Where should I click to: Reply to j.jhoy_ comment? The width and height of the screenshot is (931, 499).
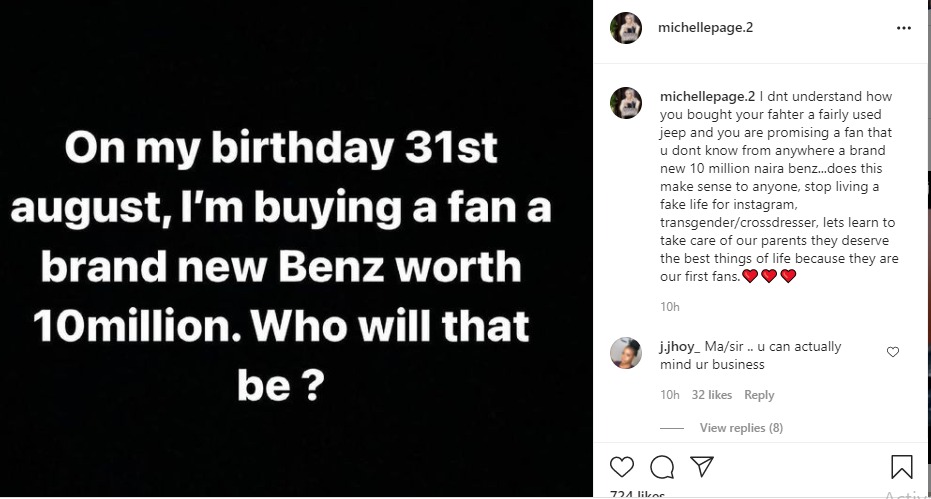coord(759,395)
